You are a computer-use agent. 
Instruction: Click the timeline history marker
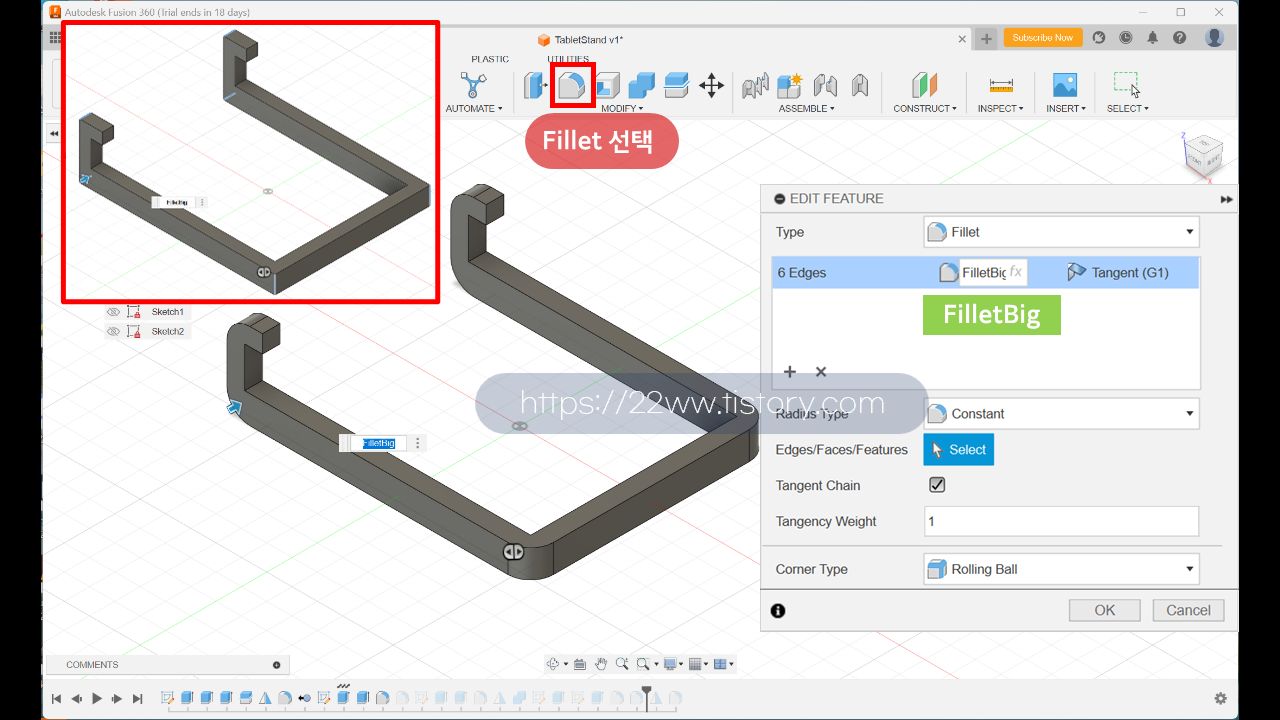click(x=647, y=697)
